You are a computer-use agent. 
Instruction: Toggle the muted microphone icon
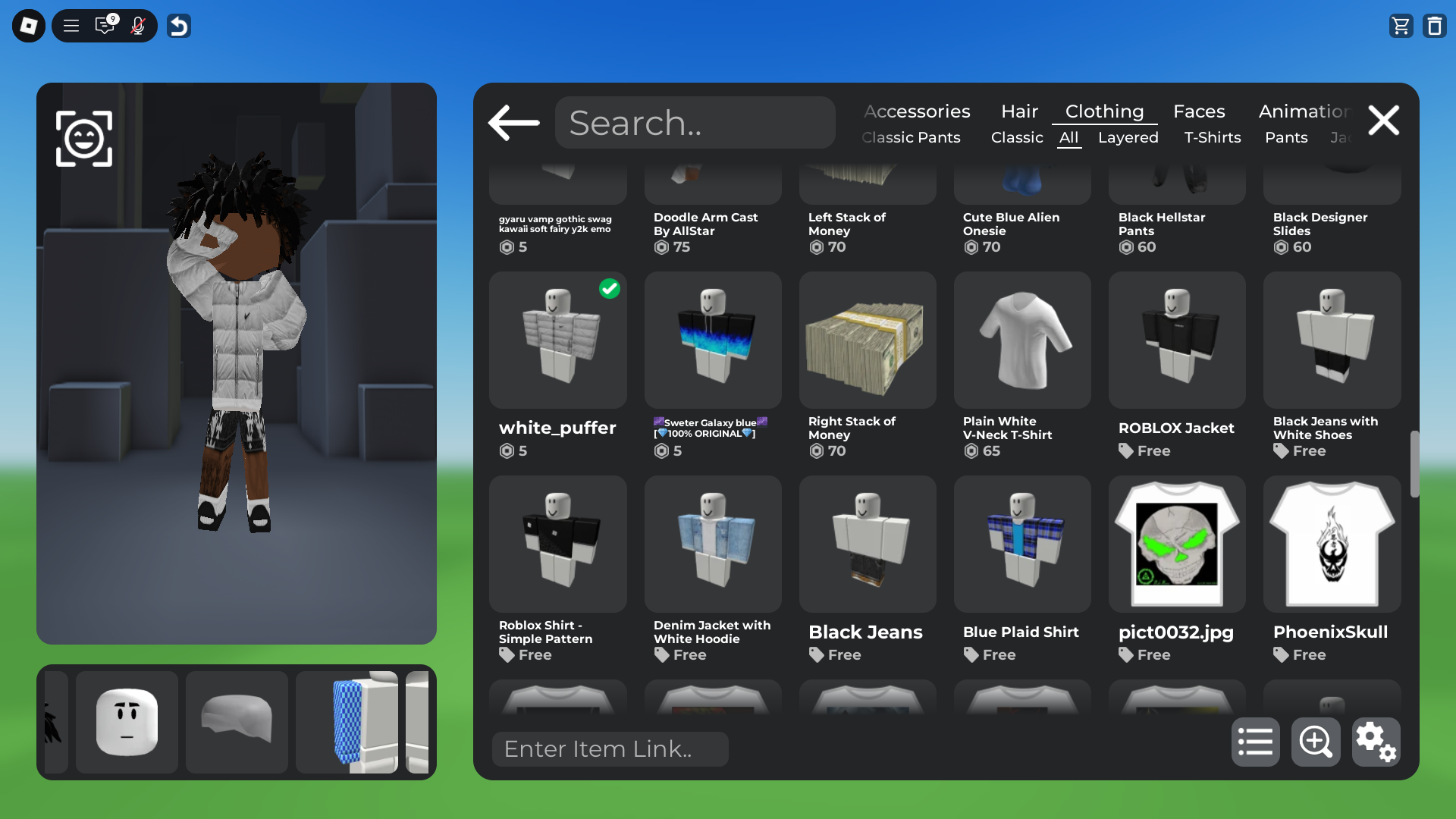pyautogui.click(x=138, y=26)
